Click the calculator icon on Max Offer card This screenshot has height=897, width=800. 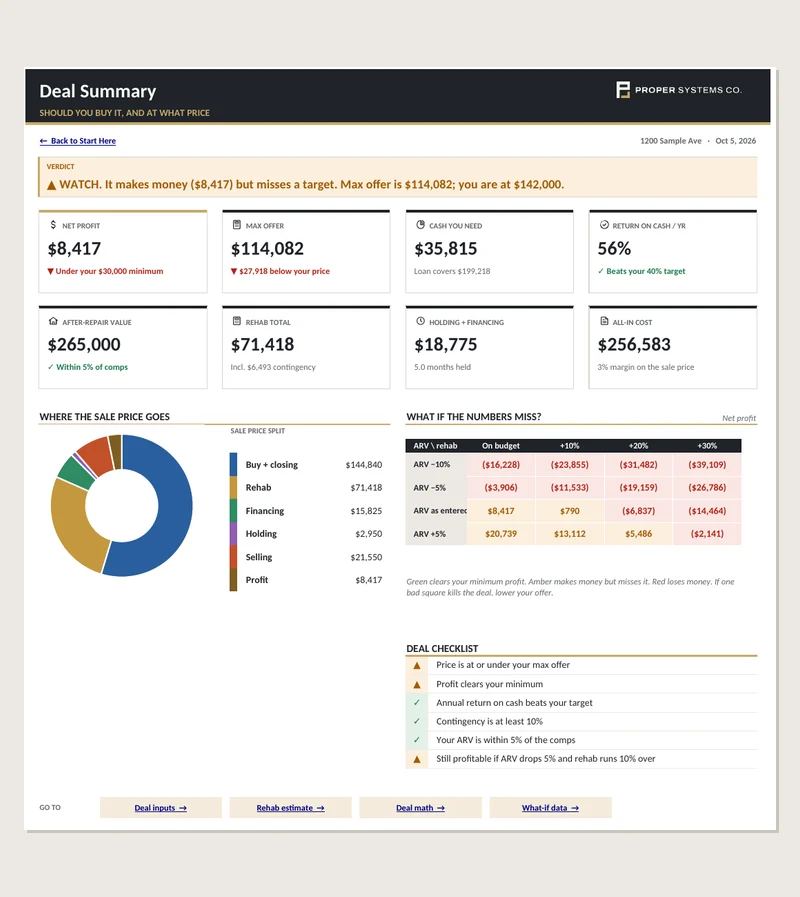237,225
